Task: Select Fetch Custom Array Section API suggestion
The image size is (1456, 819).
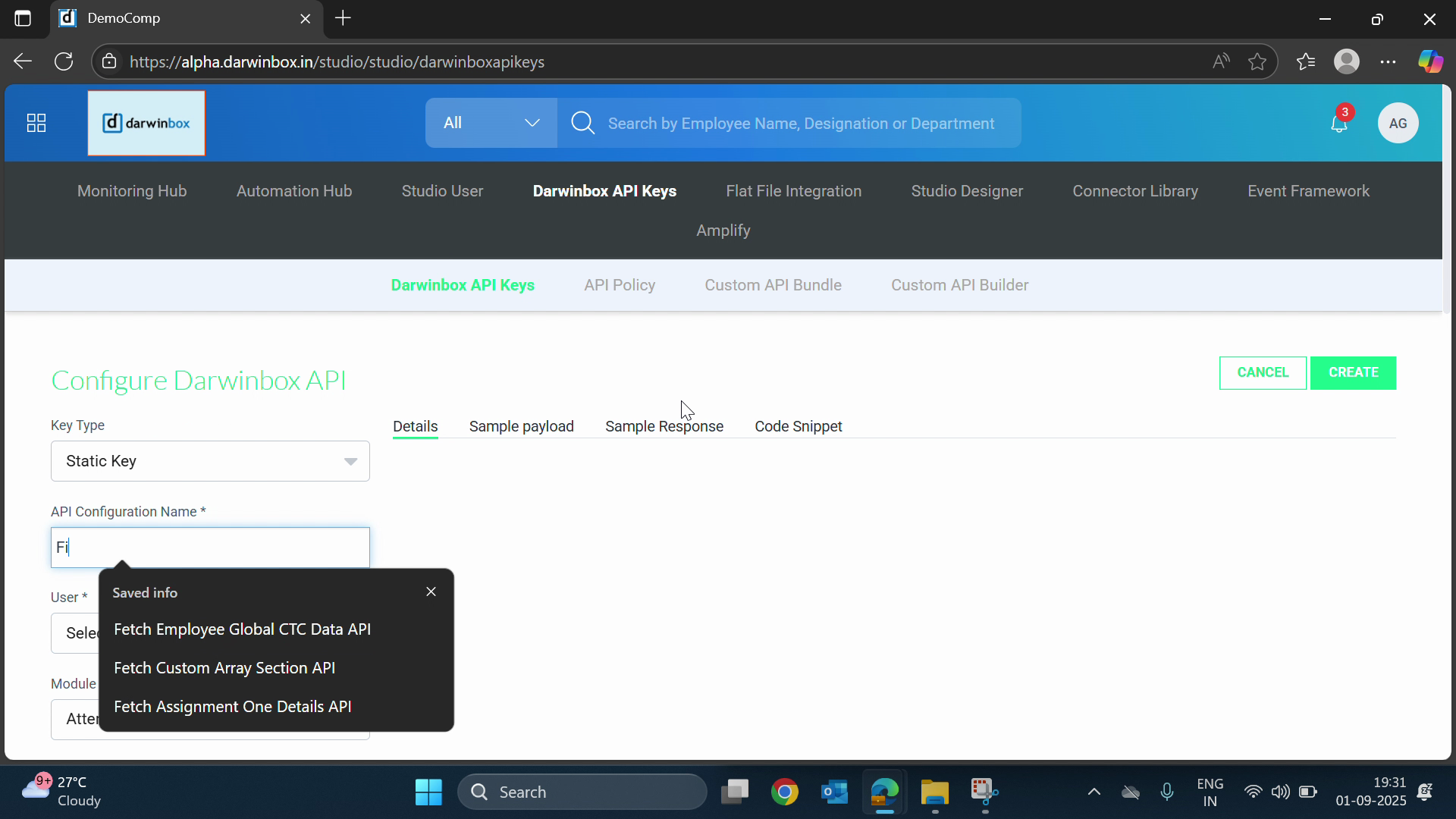Action: pos(224,668)
